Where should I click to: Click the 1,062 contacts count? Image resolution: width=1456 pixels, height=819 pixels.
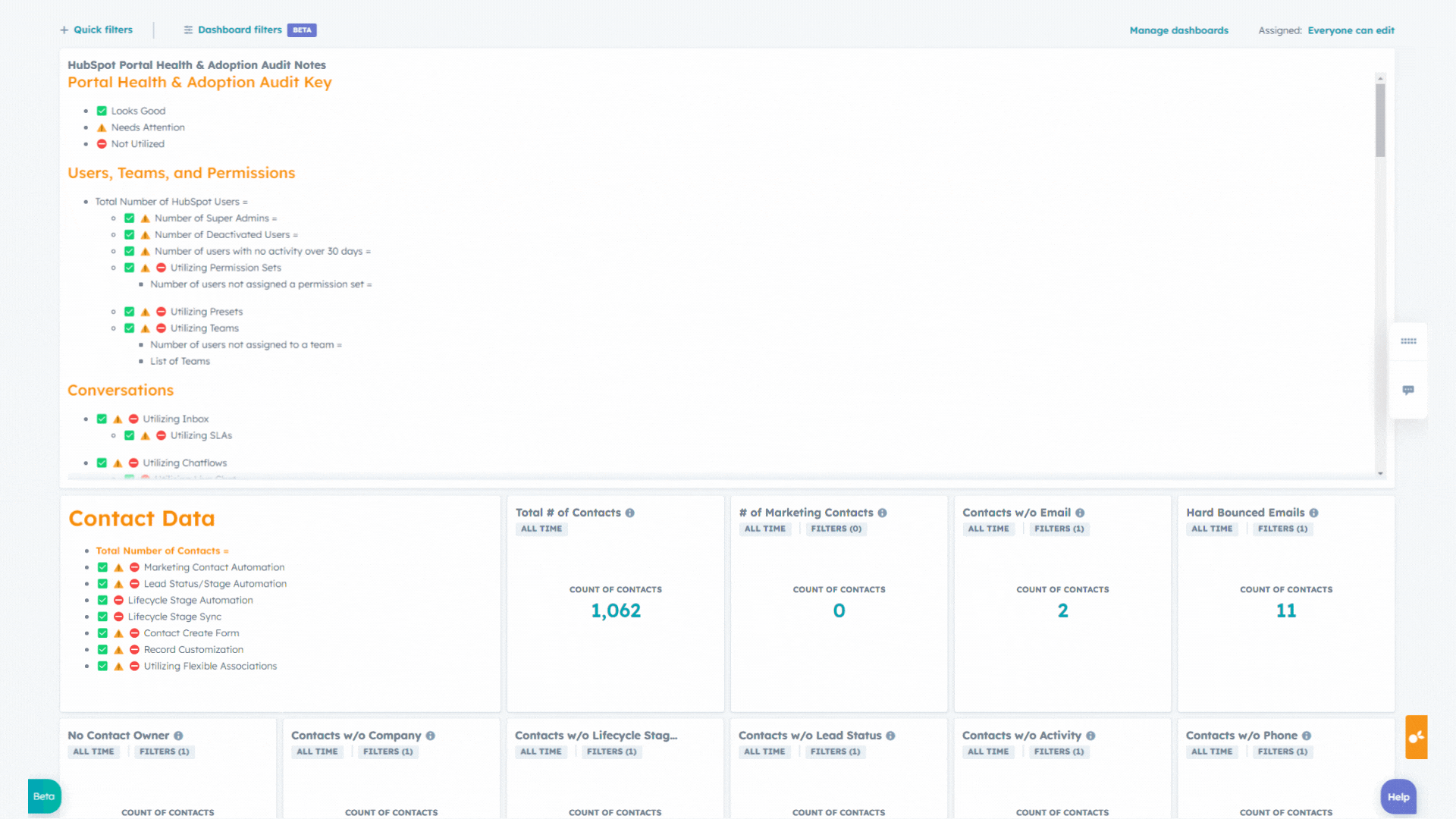tap(616, 611)
